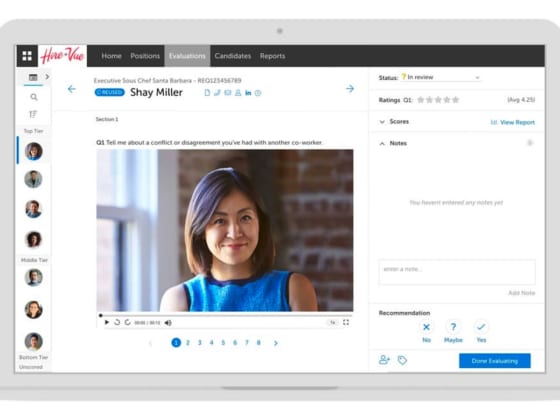Click next page chevron in question pagination
The image size is (560, 420).
pos(276,343)
